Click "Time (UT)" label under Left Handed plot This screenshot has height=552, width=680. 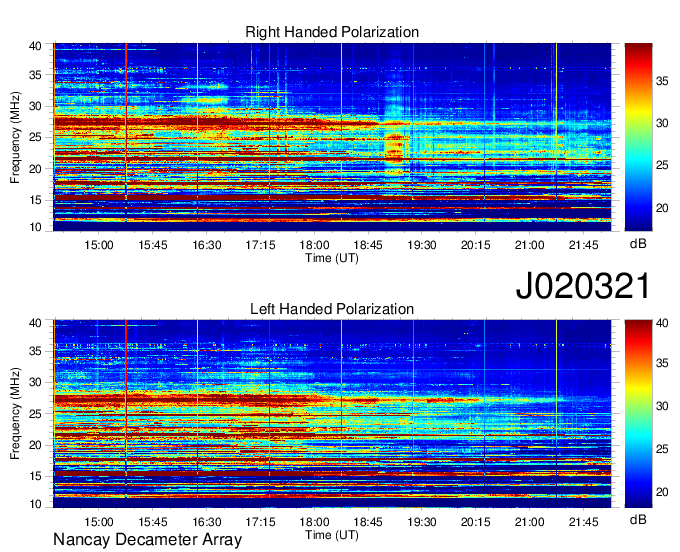(x=332, y=535)
